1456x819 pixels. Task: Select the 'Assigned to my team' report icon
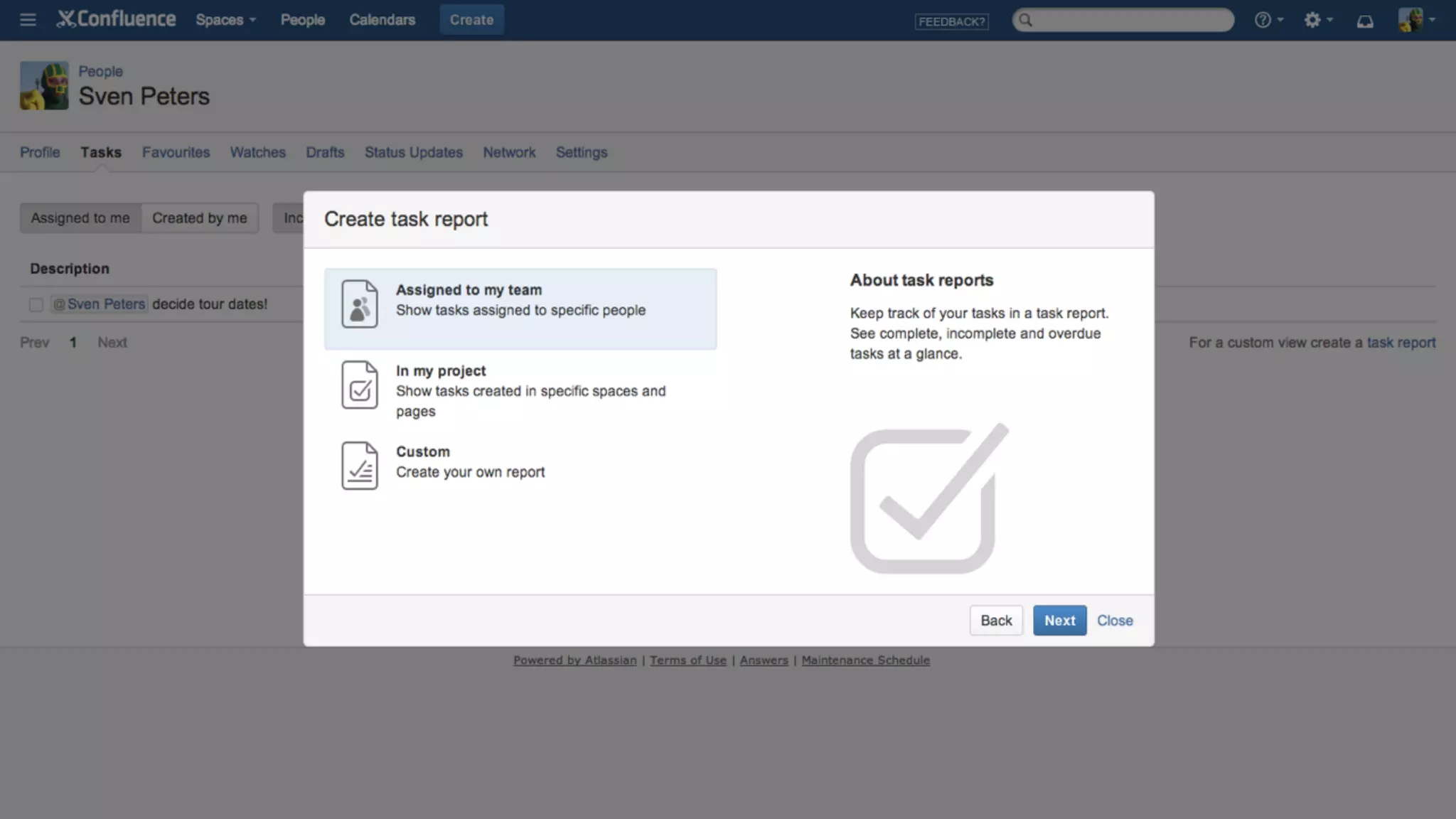(360, 304)
